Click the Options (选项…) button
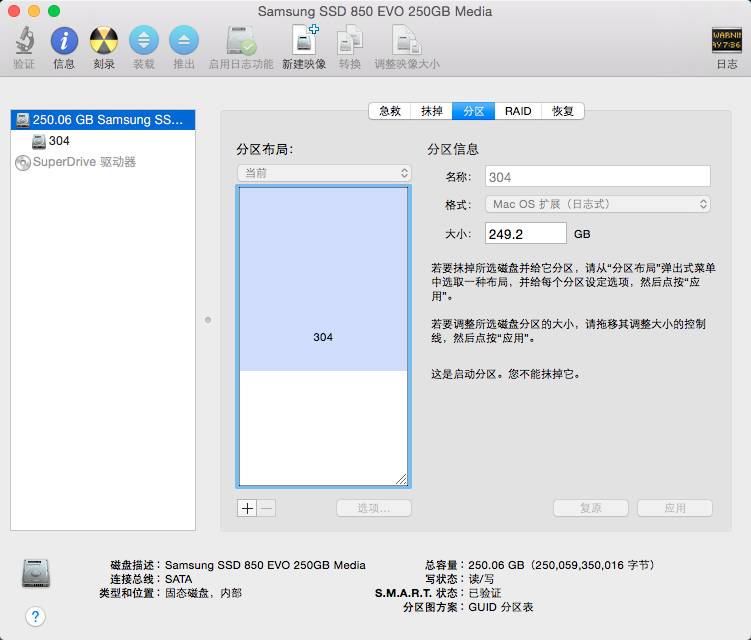Viewport: 751px width, 640px height. pos(374,508)
